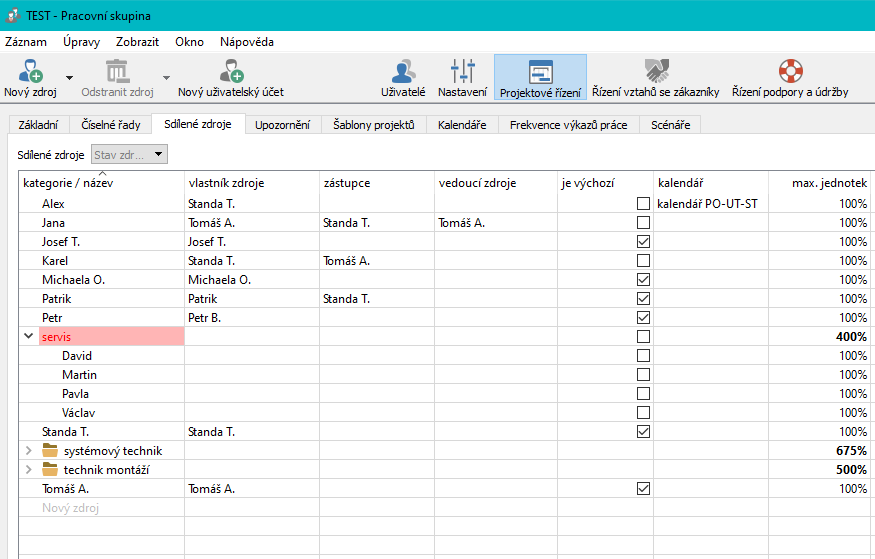The height and width of the screenshot is (559, 875).
Task: Open the Sdílené zdroje state dropdown
Action: point(129,155)
